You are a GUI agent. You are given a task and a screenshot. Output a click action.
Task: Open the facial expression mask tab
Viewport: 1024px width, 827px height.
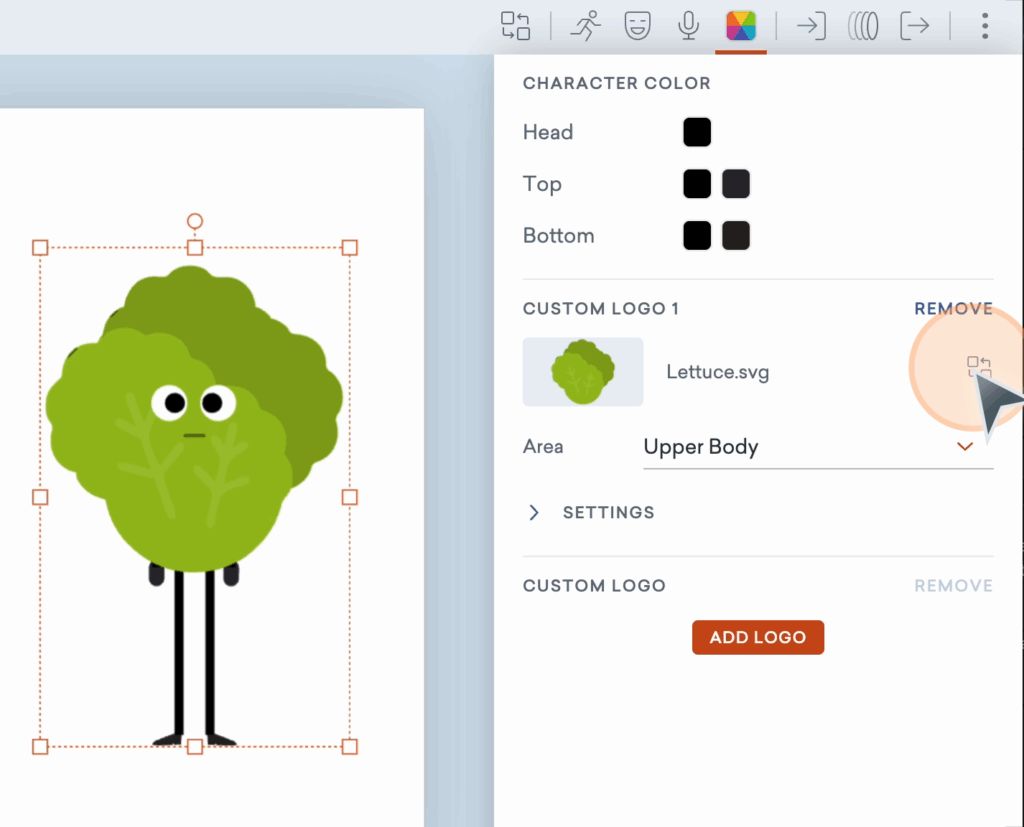pyautogui.click(x=637, y=26)
